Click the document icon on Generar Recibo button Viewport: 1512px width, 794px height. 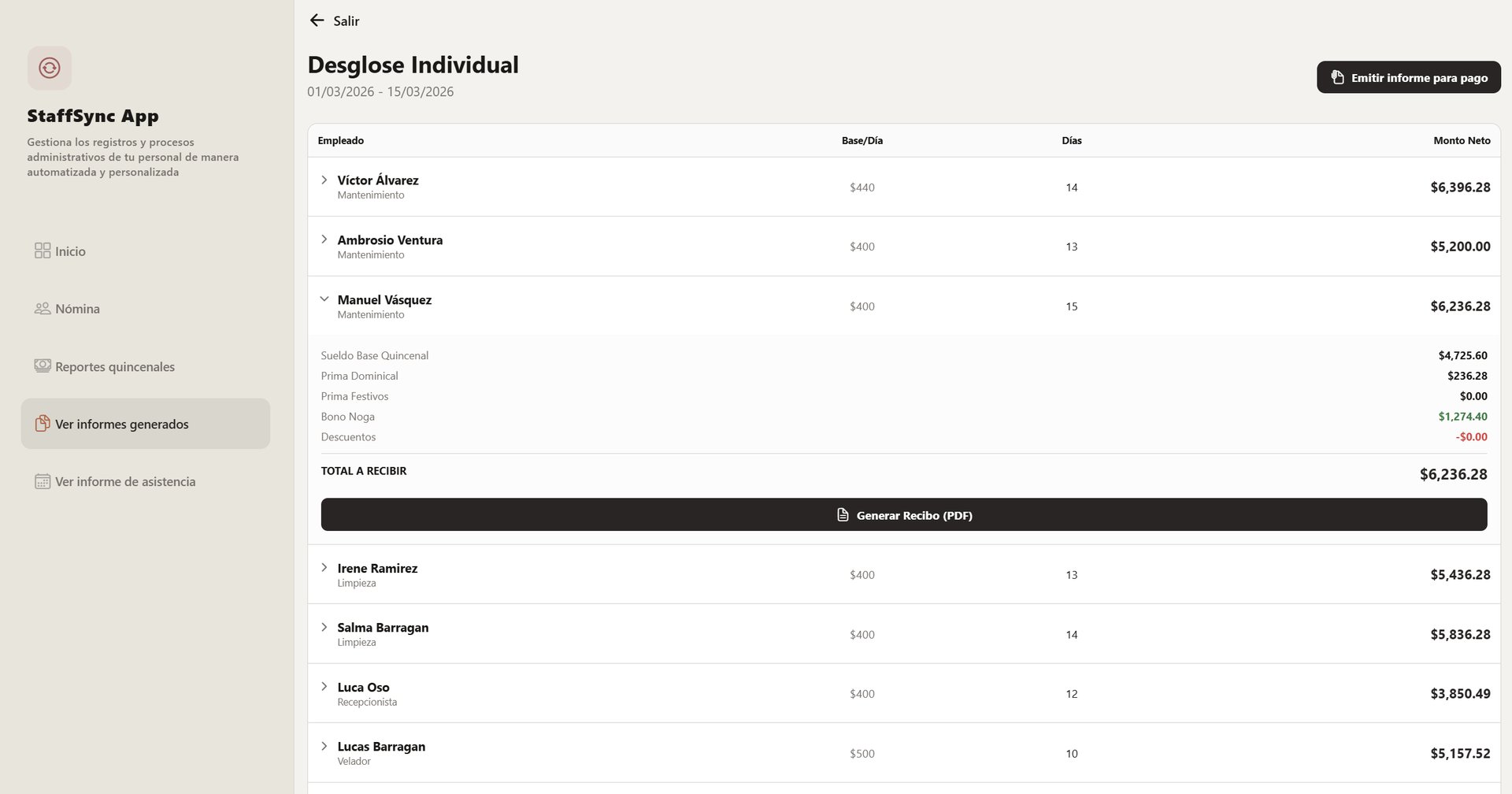[843, 515]
